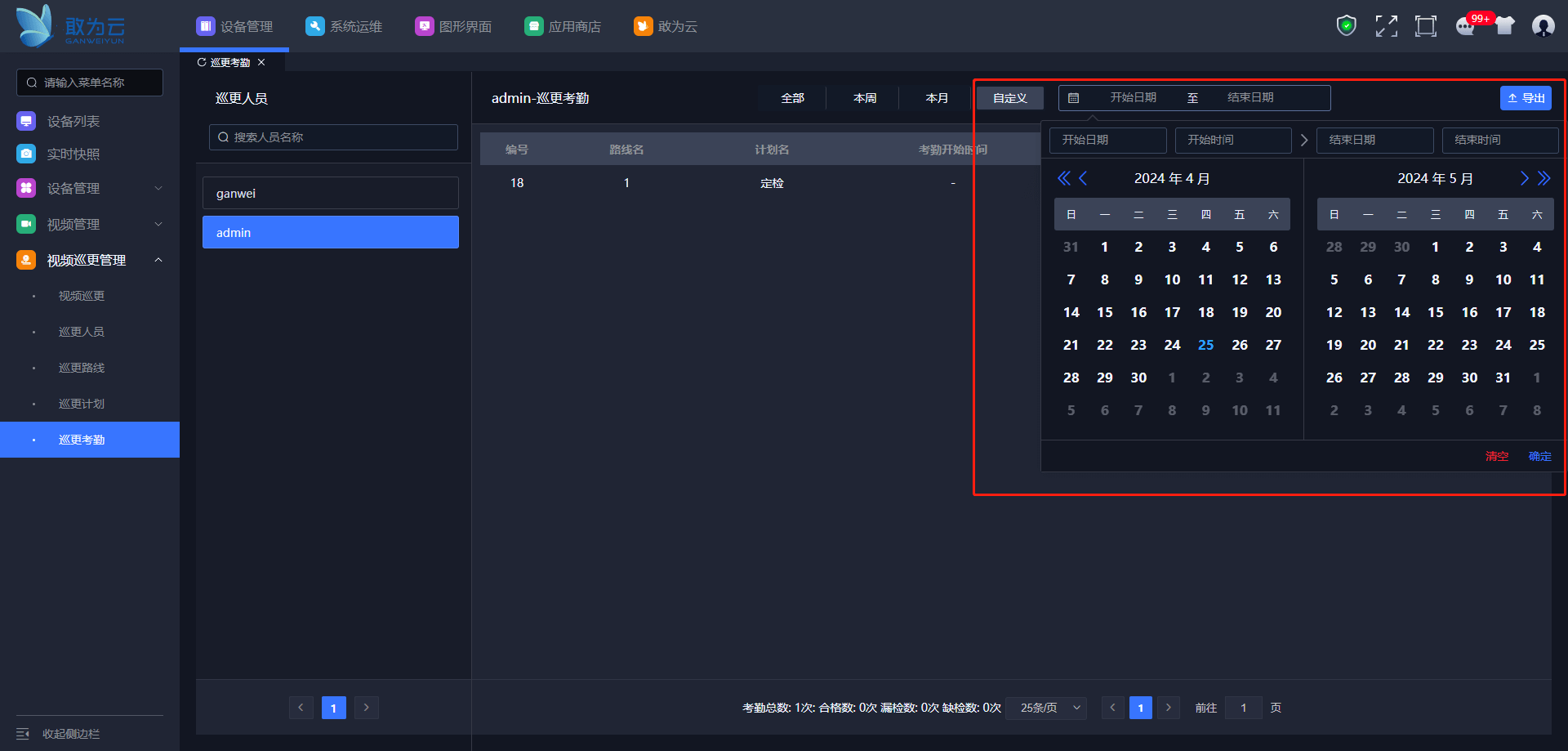Go to previous month in calendar
This screenshot has height=751, width=1568.
1084,178
